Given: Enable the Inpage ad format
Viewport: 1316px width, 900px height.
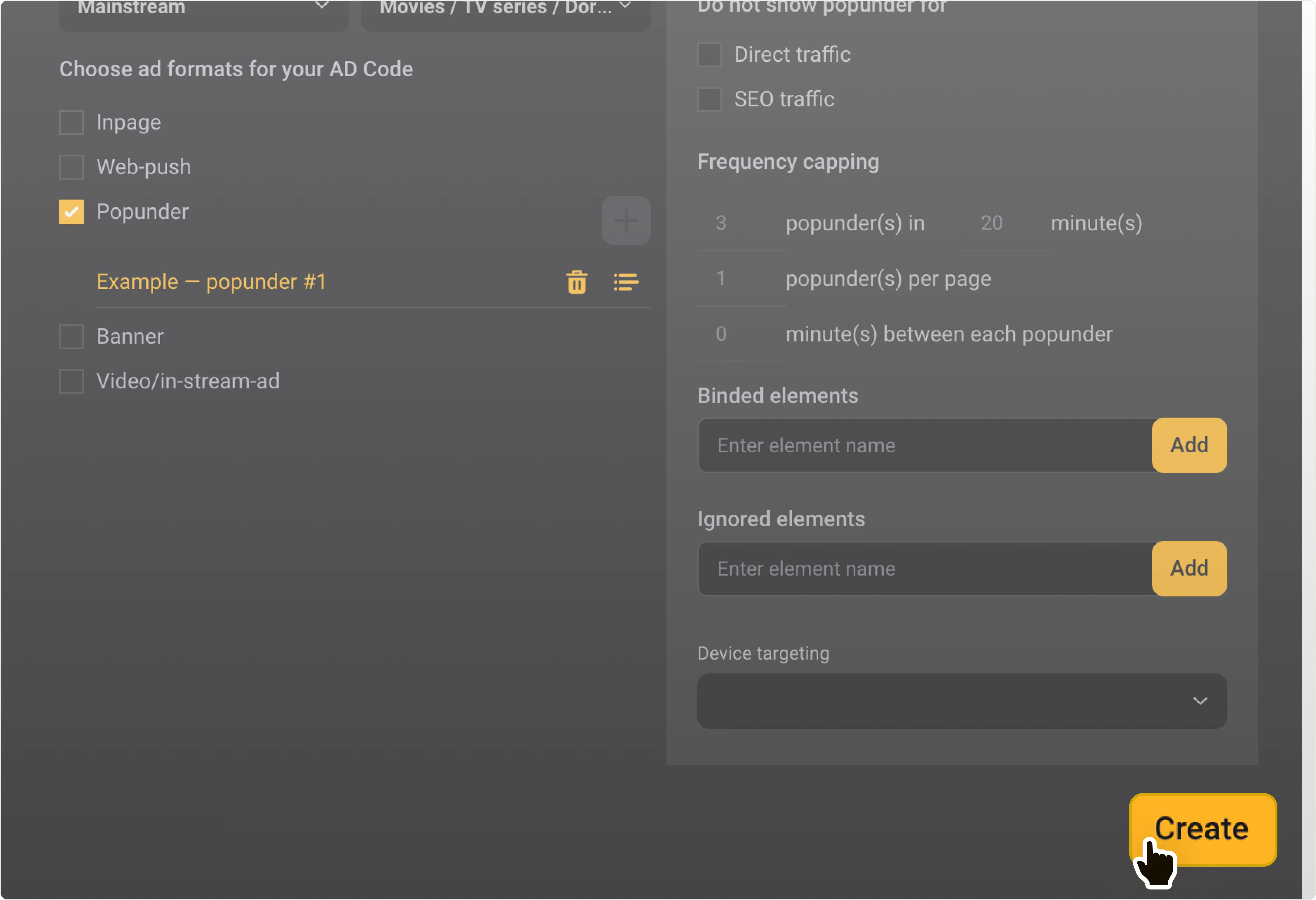Looking at the screenshot, I should (x=71, y=122).
